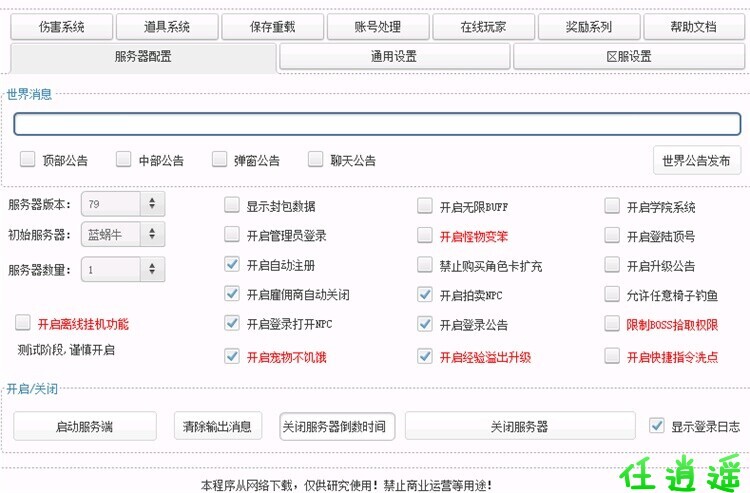Toggle the 显示封包数据 checkbox
750x493 pixels.
(232, 207)
